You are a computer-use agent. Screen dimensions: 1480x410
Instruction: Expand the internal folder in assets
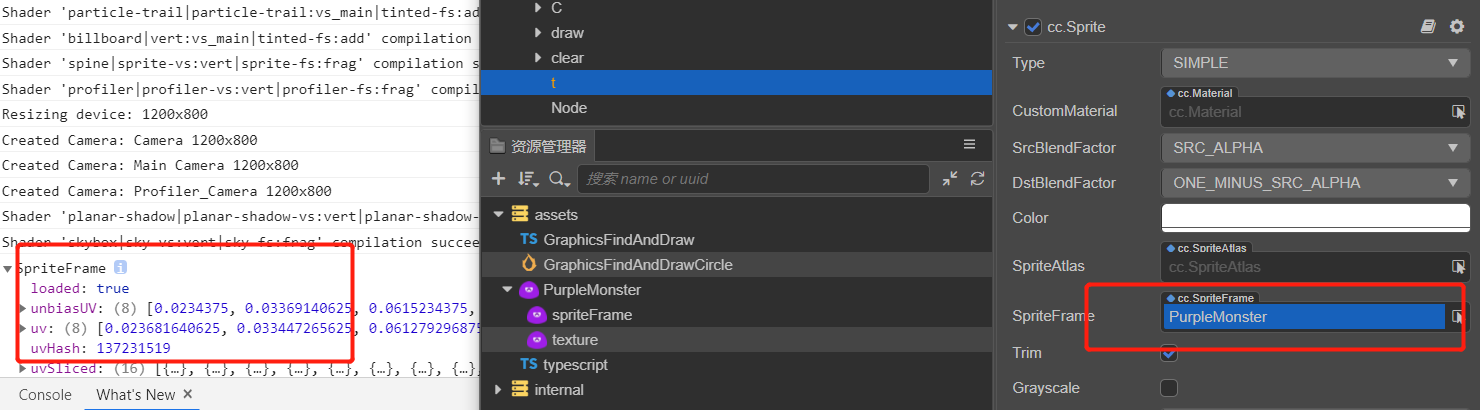pyautogui.click(x=499, y=390)
